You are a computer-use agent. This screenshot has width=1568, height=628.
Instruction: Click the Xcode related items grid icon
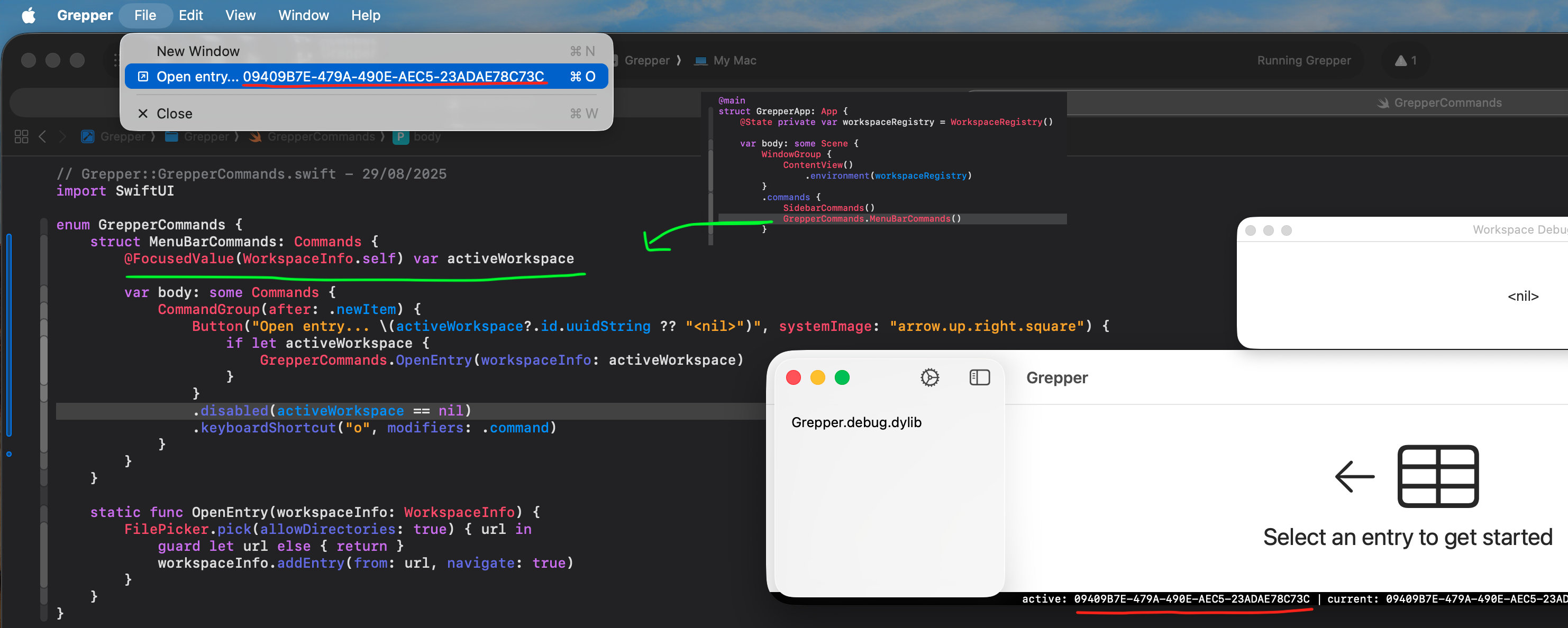[21, 136]
